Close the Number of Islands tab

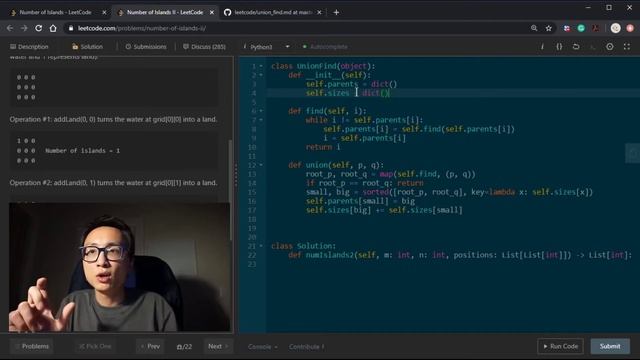[104, 13]
